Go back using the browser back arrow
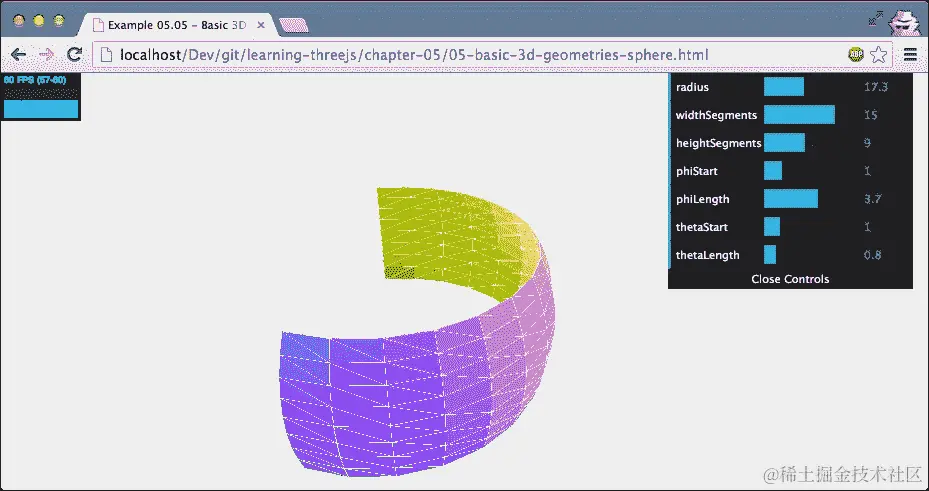Viewport: 929px width, 491px height. pos(18,55)
